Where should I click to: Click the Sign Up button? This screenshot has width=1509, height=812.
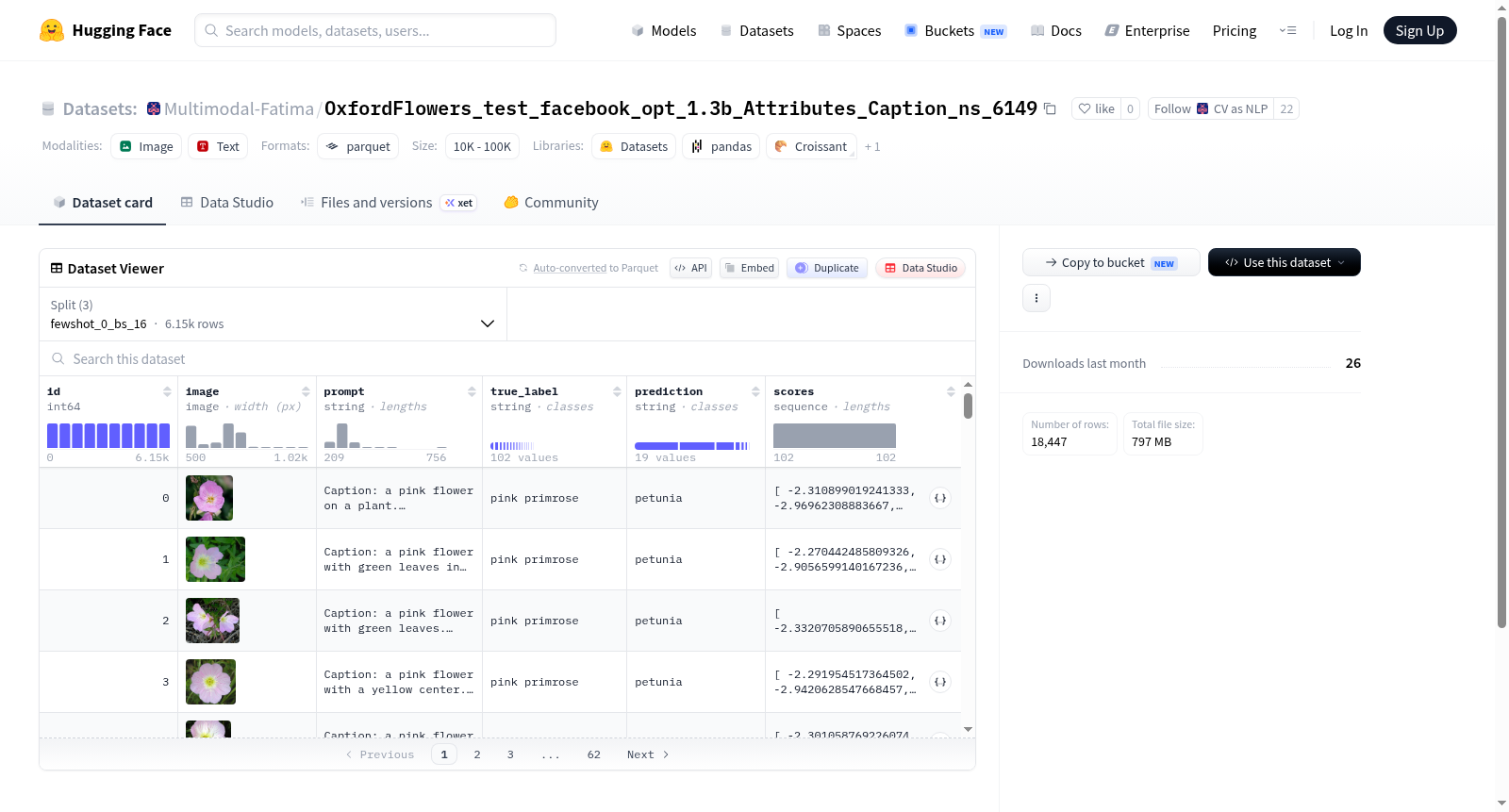1419,30
